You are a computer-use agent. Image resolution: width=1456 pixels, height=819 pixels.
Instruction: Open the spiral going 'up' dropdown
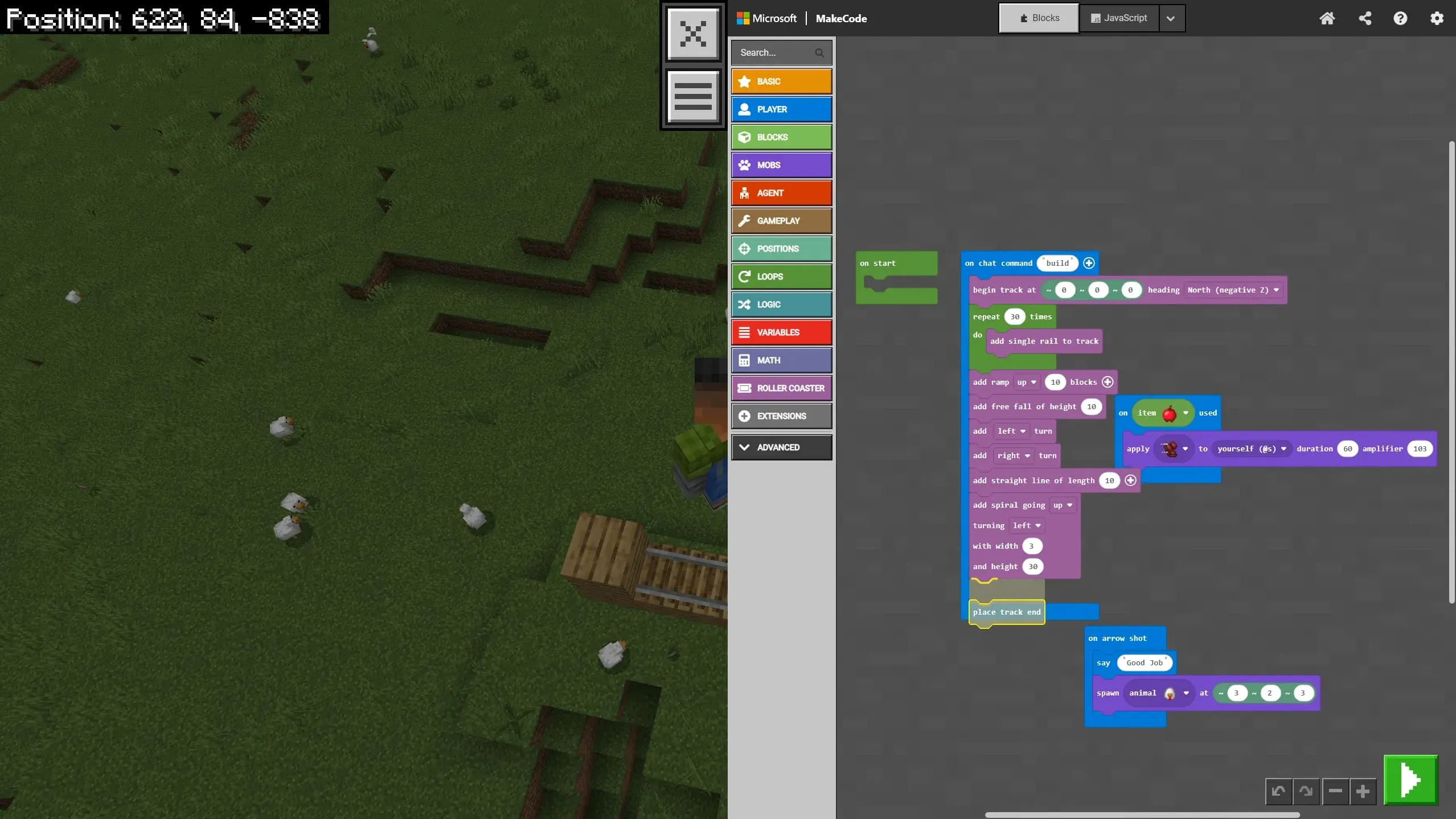coord(1063,505)
